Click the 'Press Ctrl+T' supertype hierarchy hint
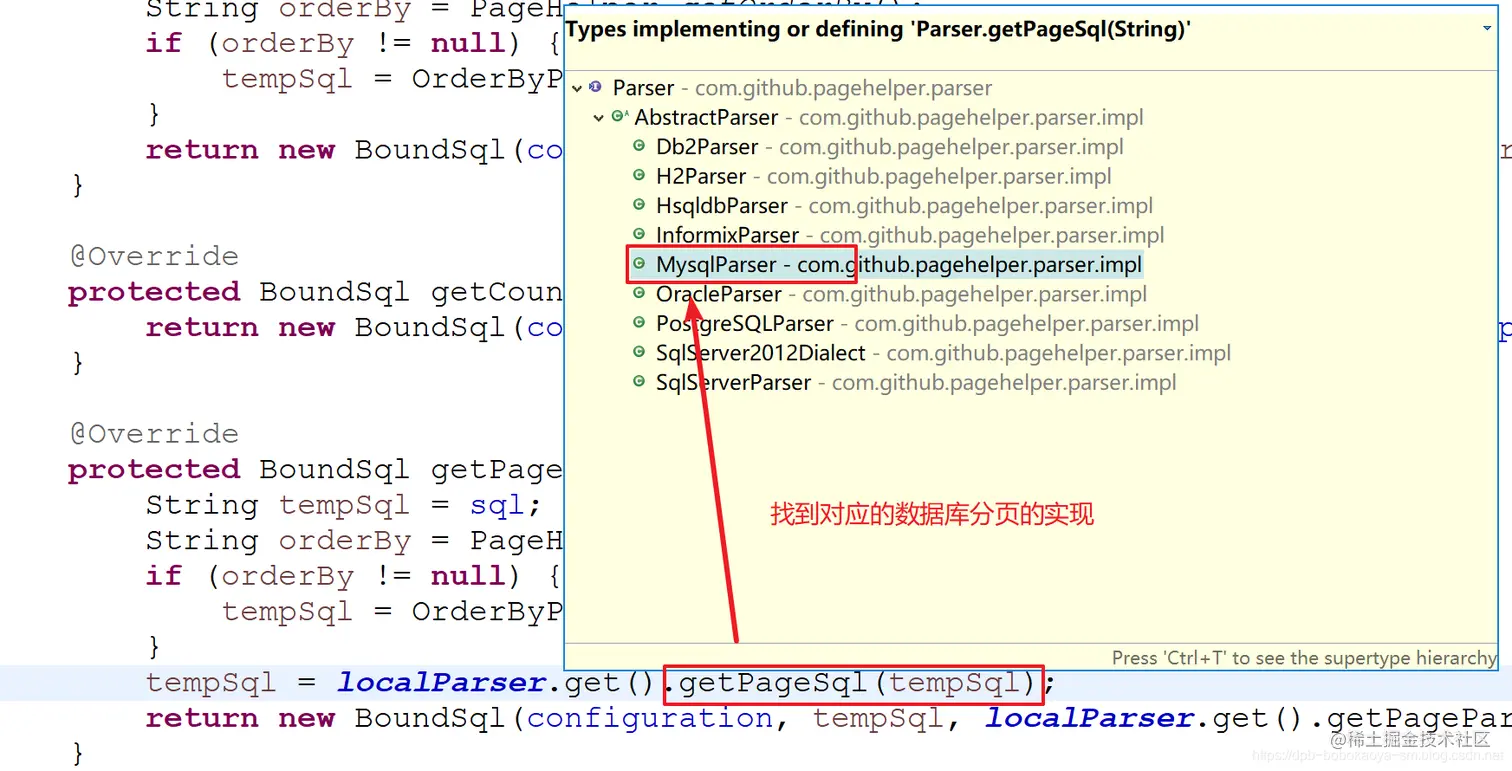Image resolution: width=1512 pixels, height=771 pixels. [1304, 658]
